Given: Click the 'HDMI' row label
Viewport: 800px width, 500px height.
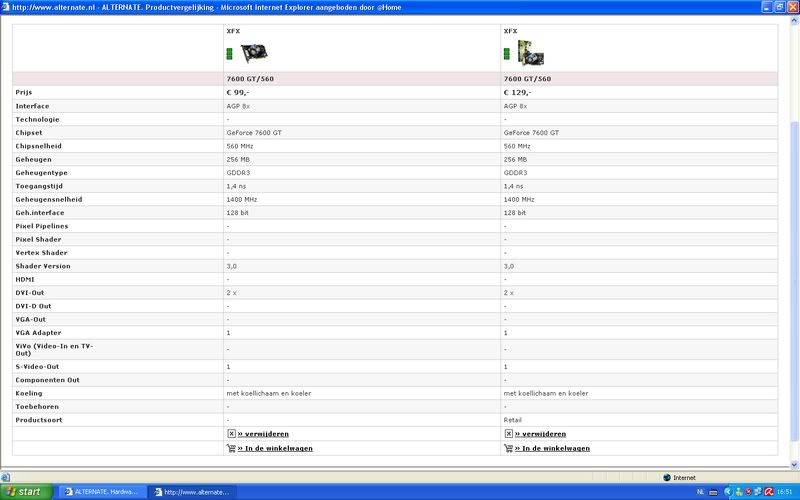Looking at the screenshot, I should 24,279.
